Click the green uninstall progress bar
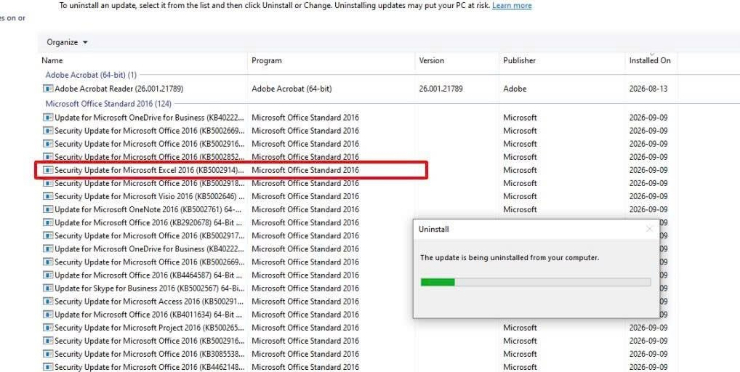The width and height of the screenshot is (740, 372). click(536, 282)
